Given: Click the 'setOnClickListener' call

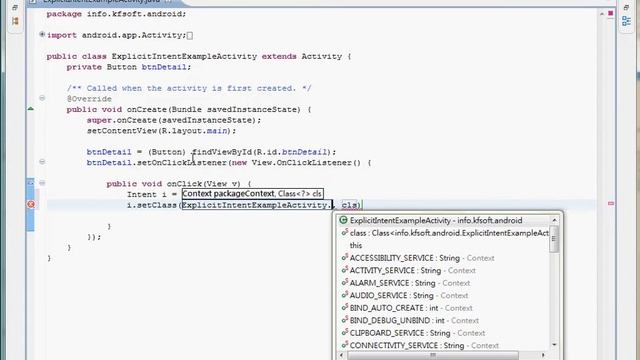Looking at the screenshot, I should tap(182, 162).
